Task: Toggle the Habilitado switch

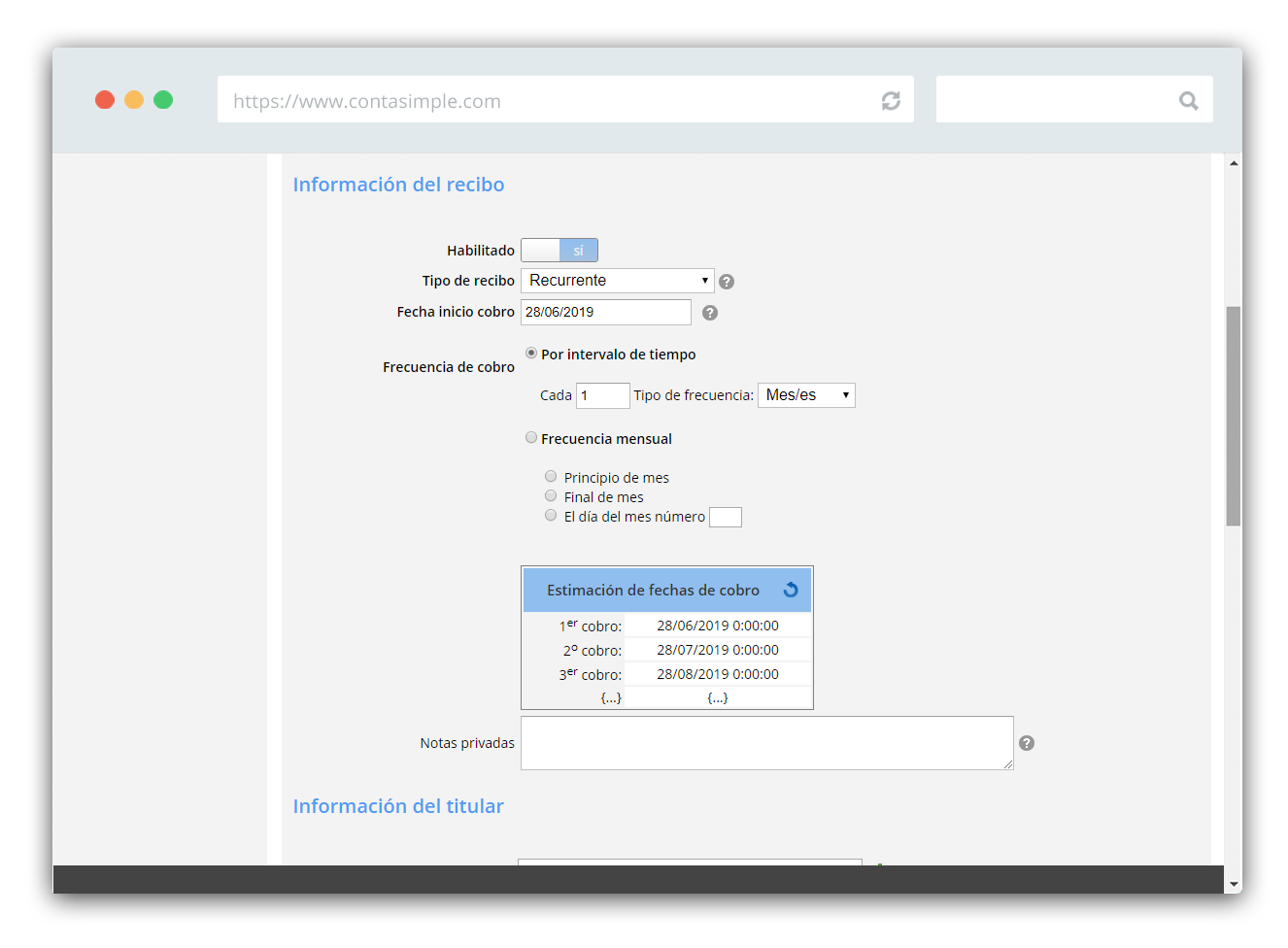Action: click(x=559, y=251)
